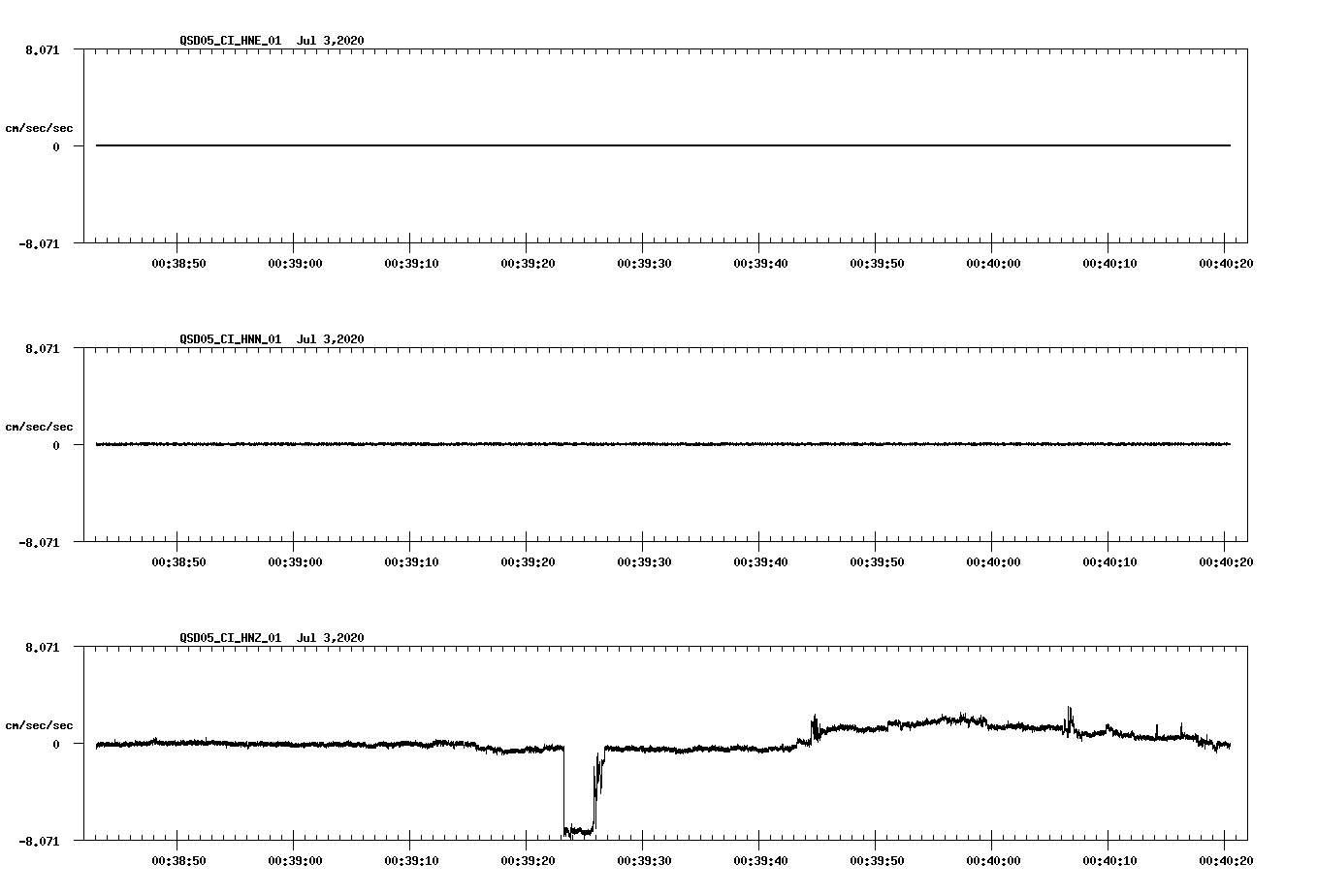Click the 8.071 label on HNN plot
Image resolution: width=1317 pixels, height=896 pixels.
(43, 349)
